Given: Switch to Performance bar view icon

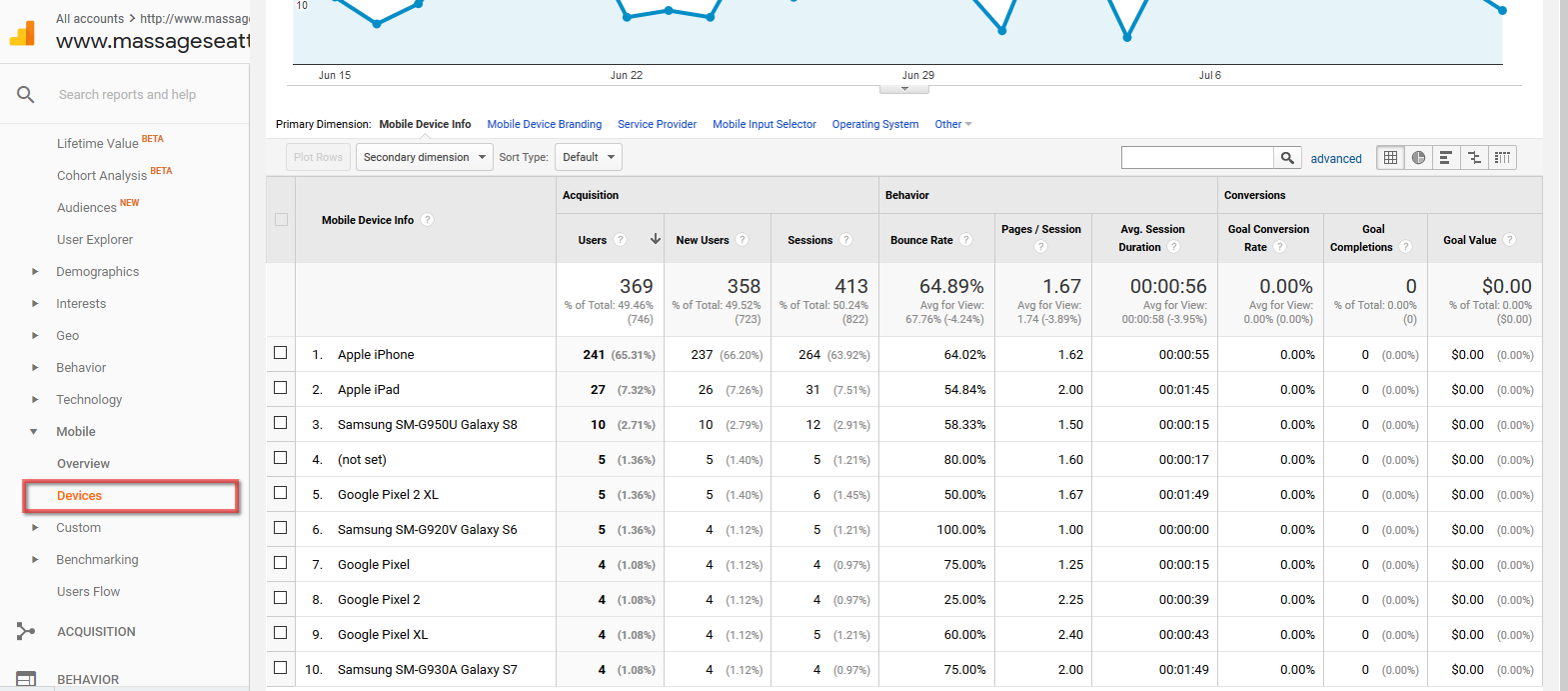Looking at the screenshot, I should point(1446,157).
